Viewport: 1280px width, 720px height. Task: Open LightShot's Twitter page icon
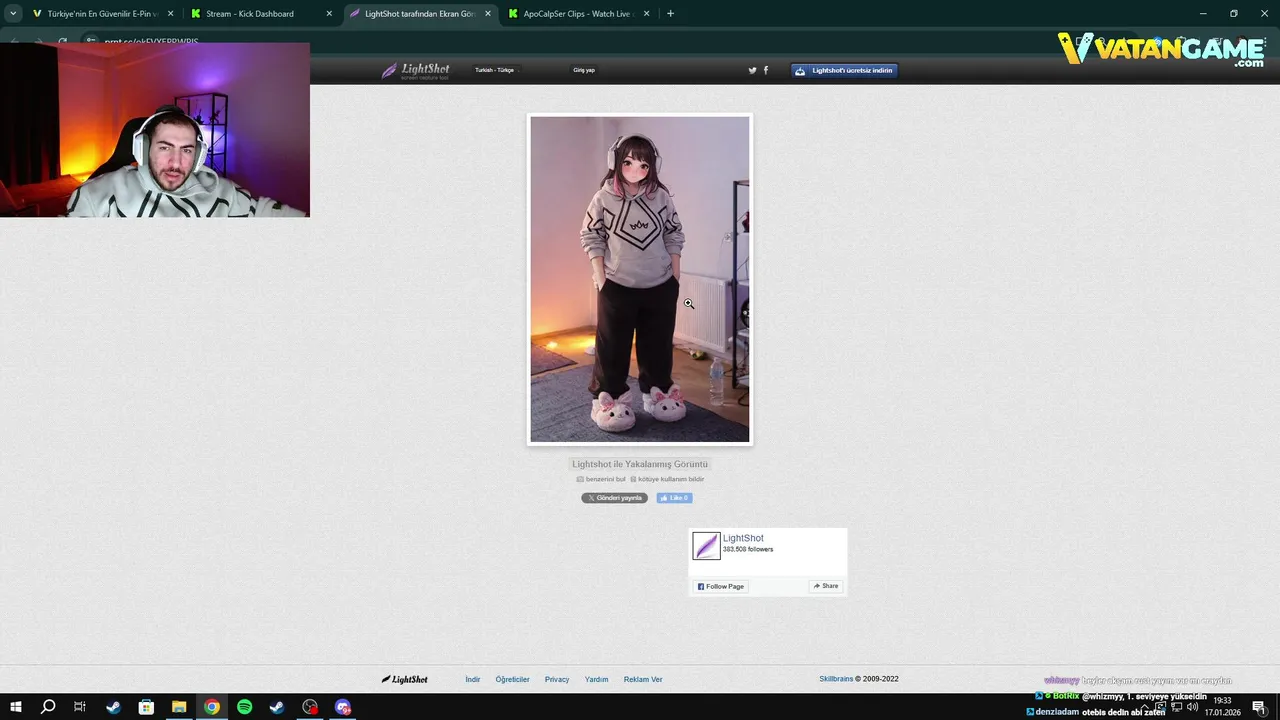[x=753, y=70]
